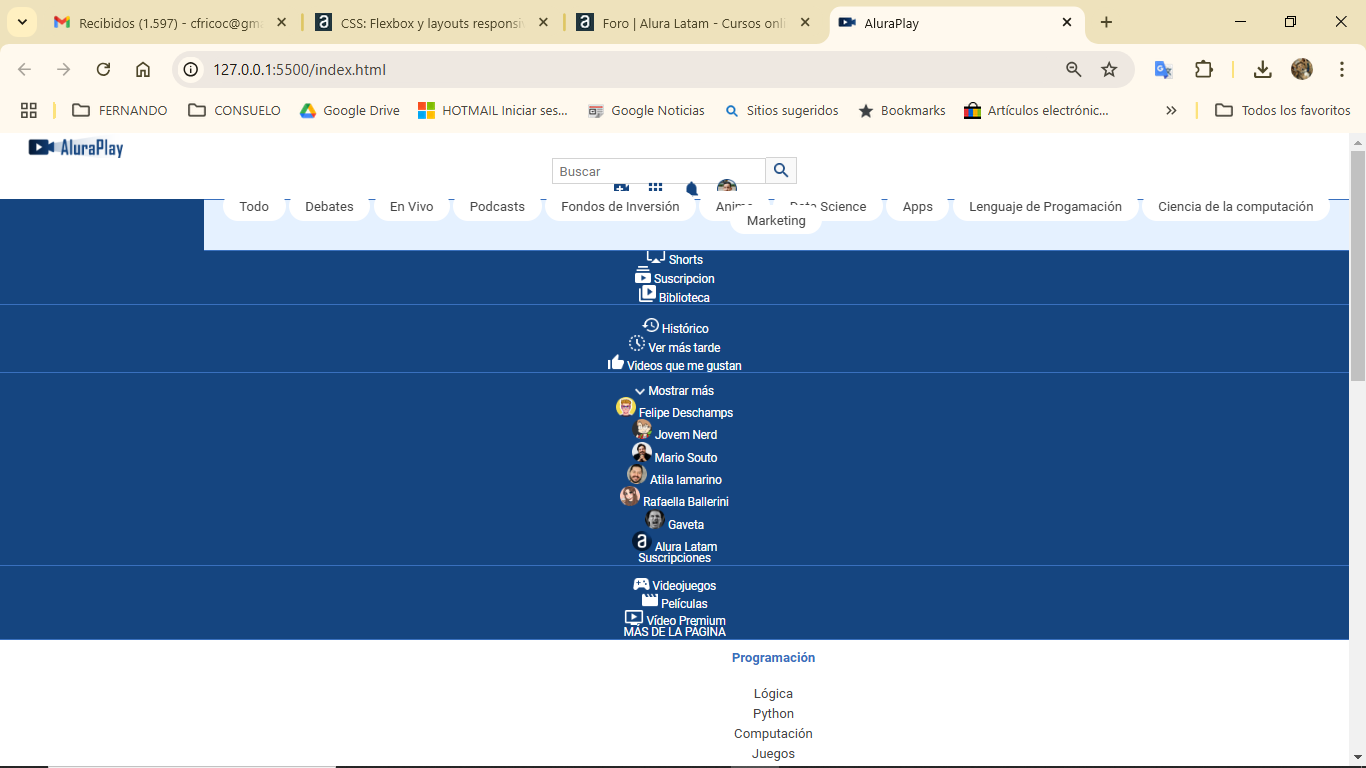Open a new browser tab
Viewport: 1366px width, 768px height.
coord(1106,22)
